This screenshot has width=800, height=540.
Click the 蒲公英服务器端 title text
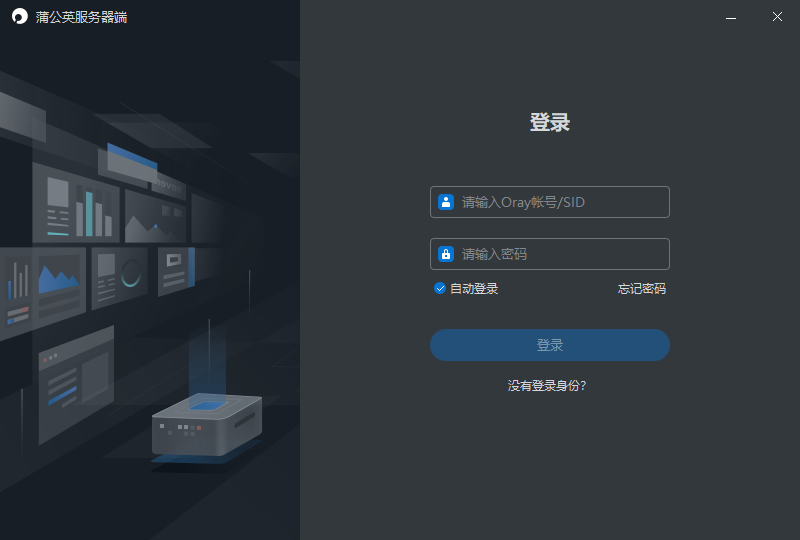82,17
